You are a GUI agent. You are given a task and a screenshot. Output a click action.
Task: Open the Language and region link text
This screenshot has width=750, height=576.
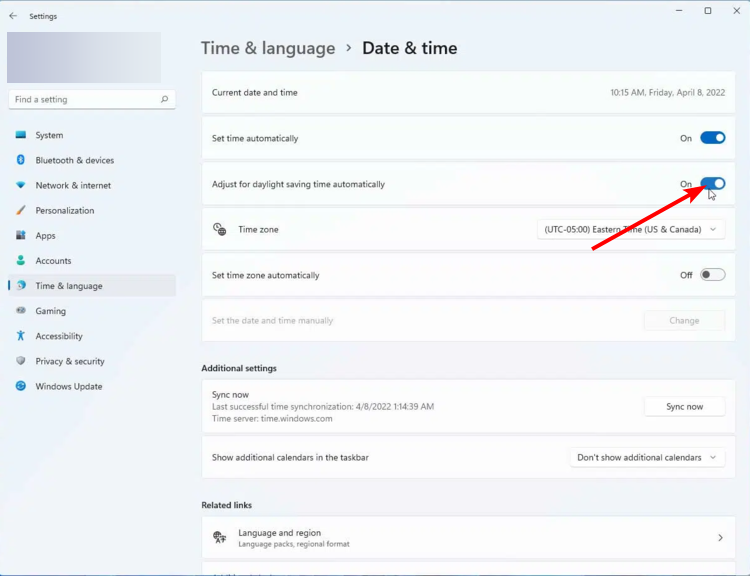tap(279, 532)
